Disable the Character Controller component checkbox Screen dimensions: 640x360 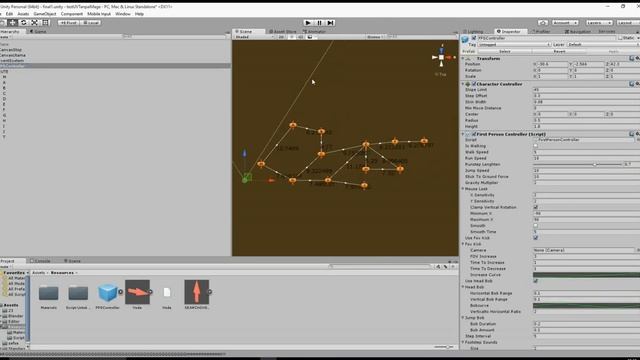(x=474, y=84)
